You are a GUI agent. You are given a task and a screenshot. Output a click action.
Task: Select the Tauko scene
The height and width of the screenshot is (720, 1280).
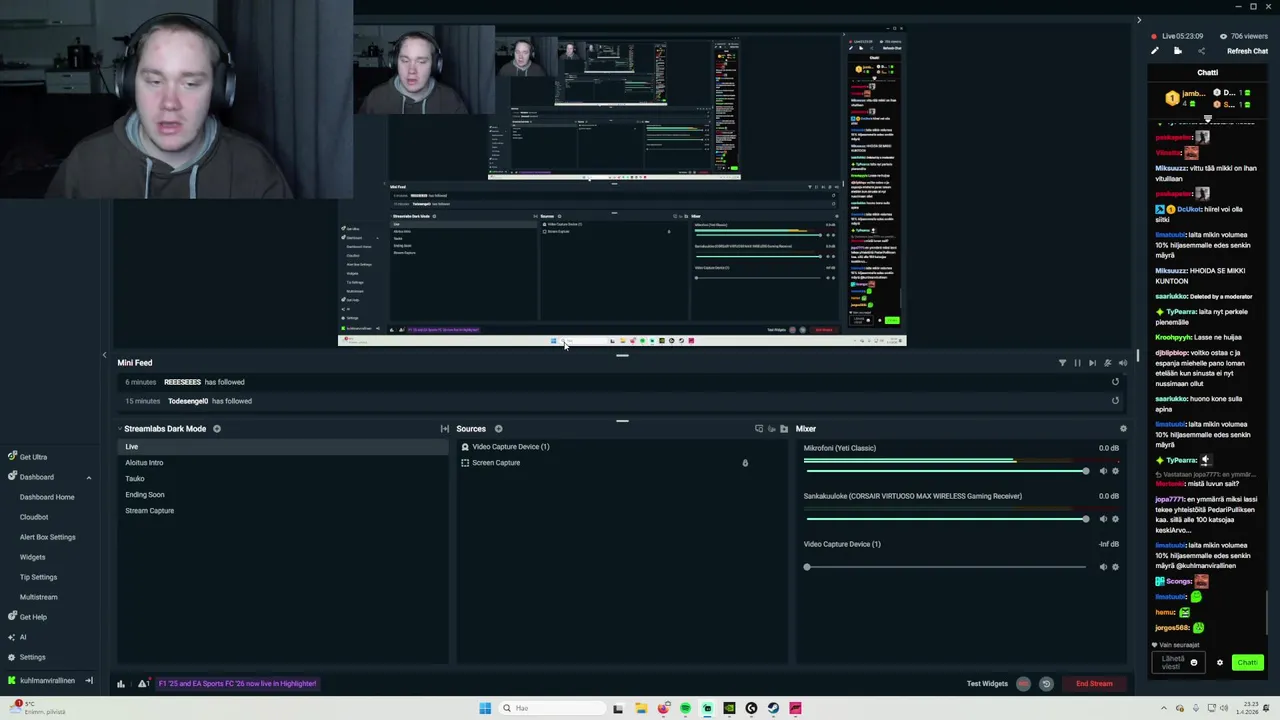pos(283,479)
